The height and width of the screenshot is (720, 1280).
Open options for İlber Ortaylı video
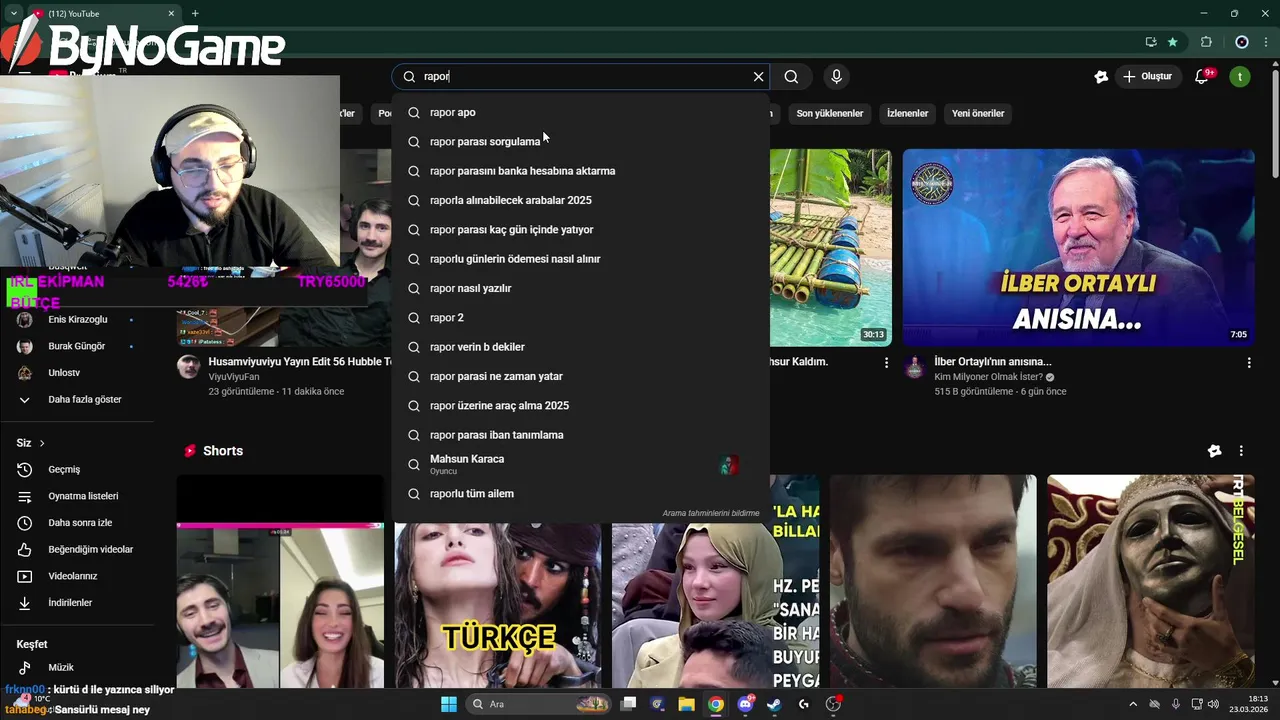point(1249,363)
